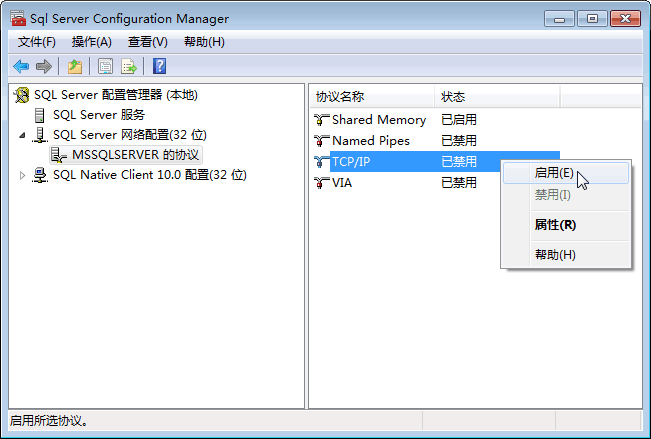Click the MSSQLSERVER 的协议 node icon
The height and width of the screenshot is (439, 651).
[x=59, y=155]
